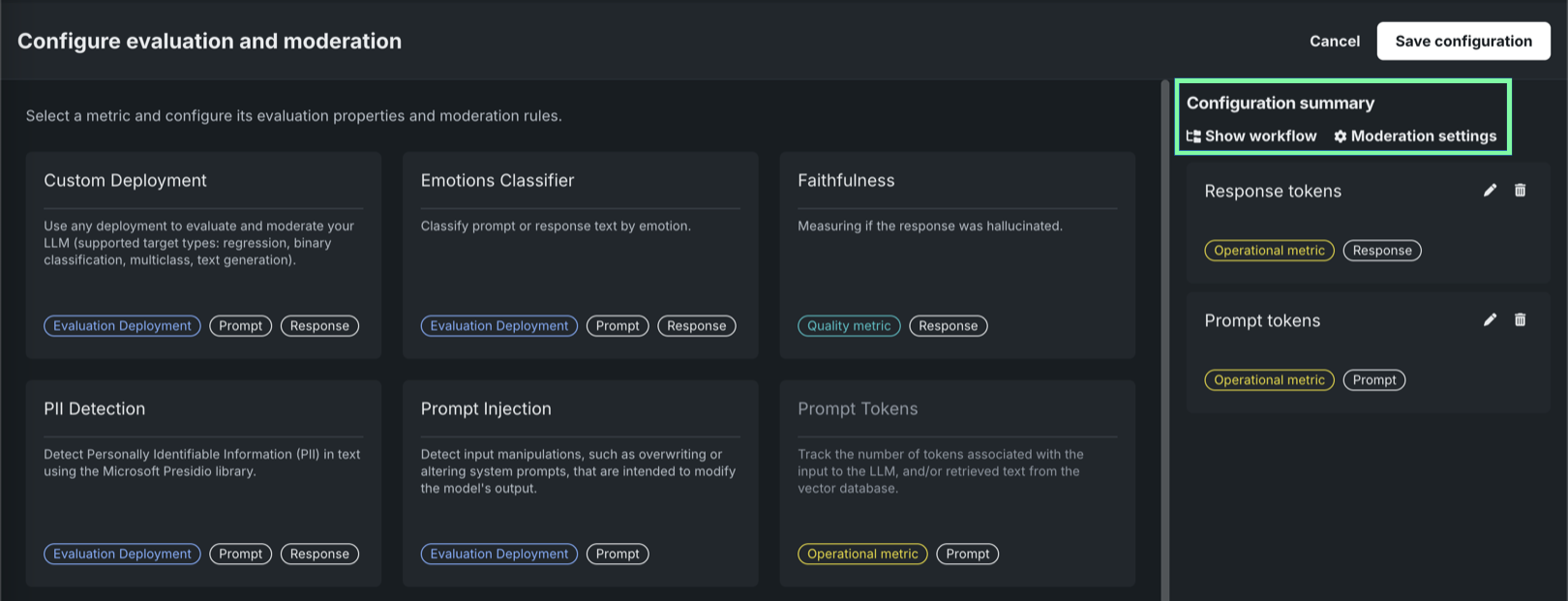Click Response tag on Emotions Classifier card

696,326
